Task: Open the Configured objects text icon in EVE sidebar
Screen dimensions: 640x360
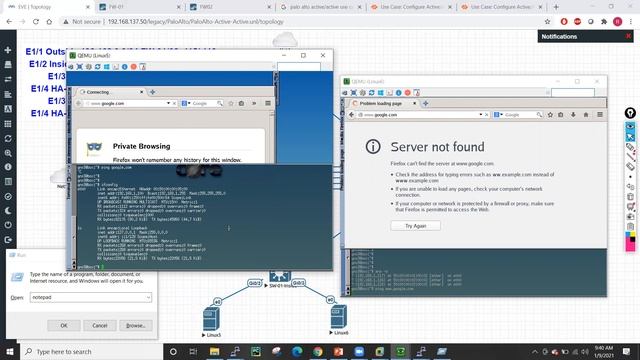Action: click(x=8, y=109)
